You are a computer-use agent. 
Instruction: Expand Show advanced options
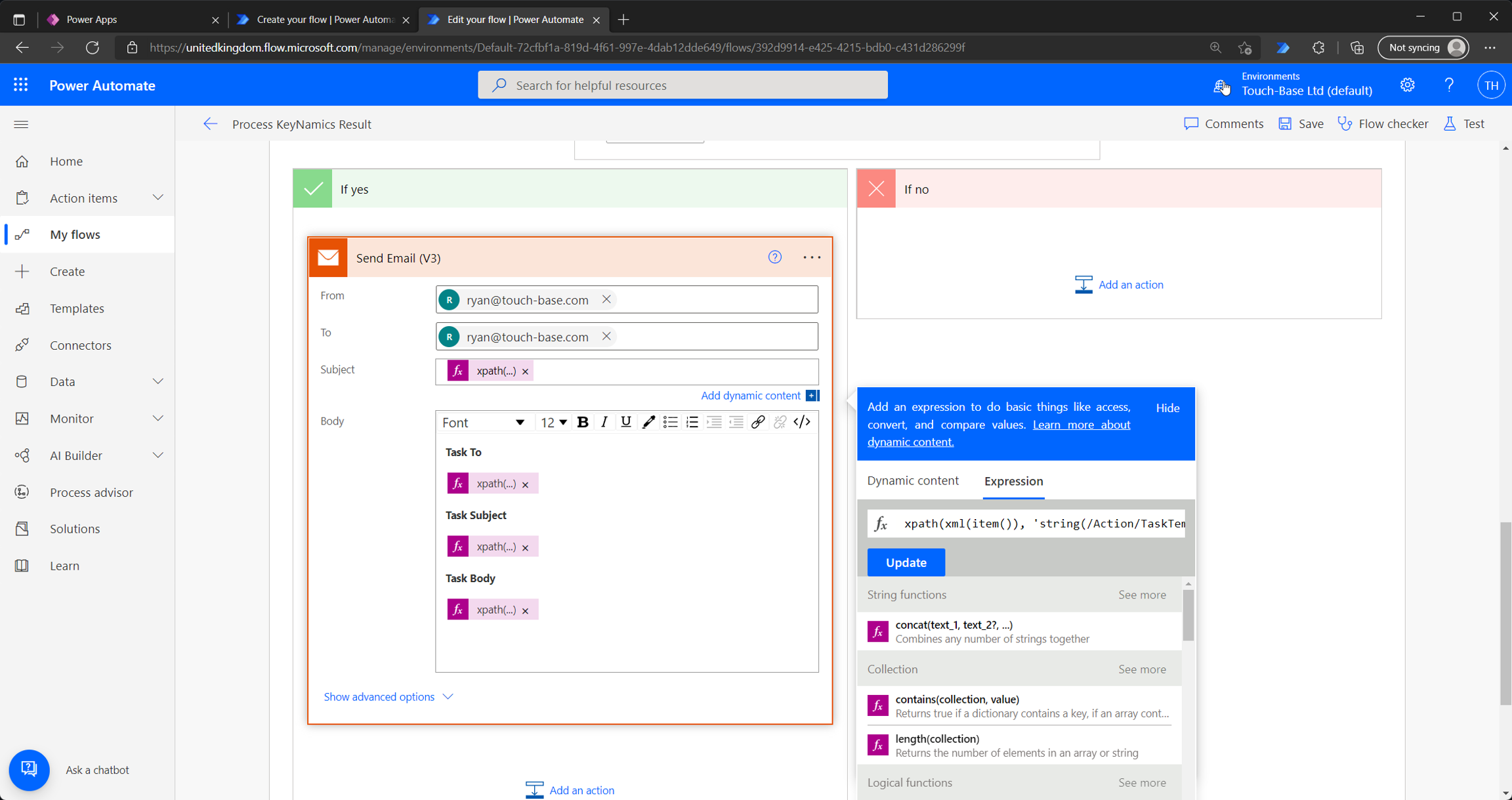click(388, 696)
